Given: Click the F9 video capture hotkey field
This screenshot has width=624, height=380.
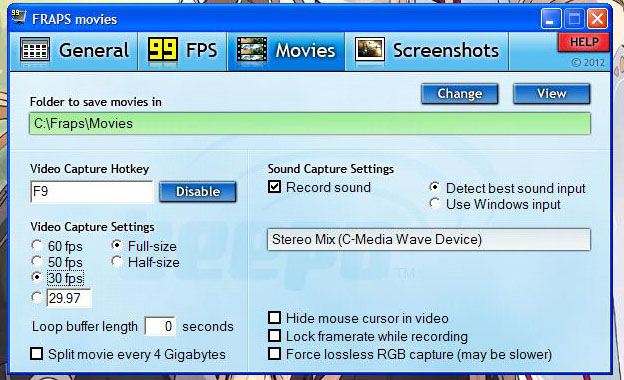Looking at the screenshot, I should (92, 192).
